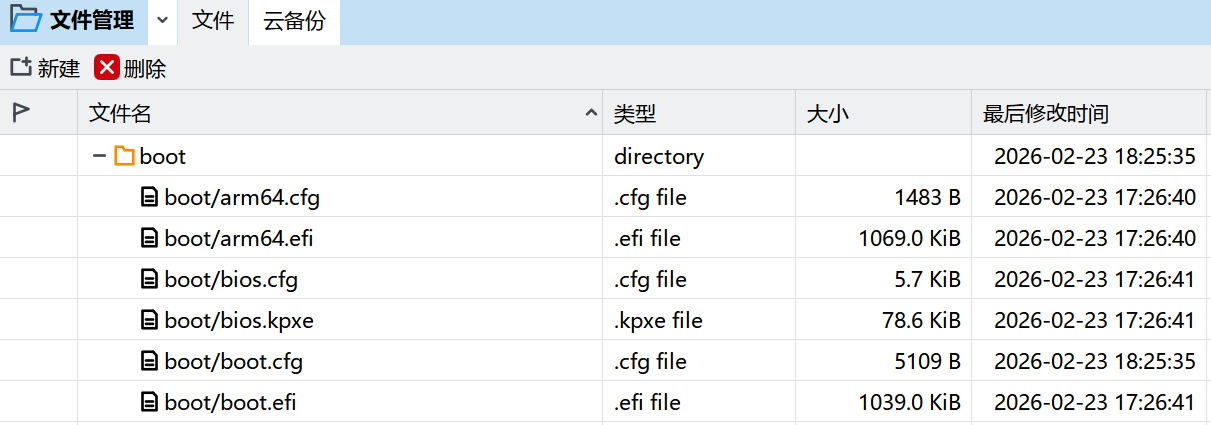Select the file boot/boot.efi
The image size is (1211, 425).
tap(231, 402)
